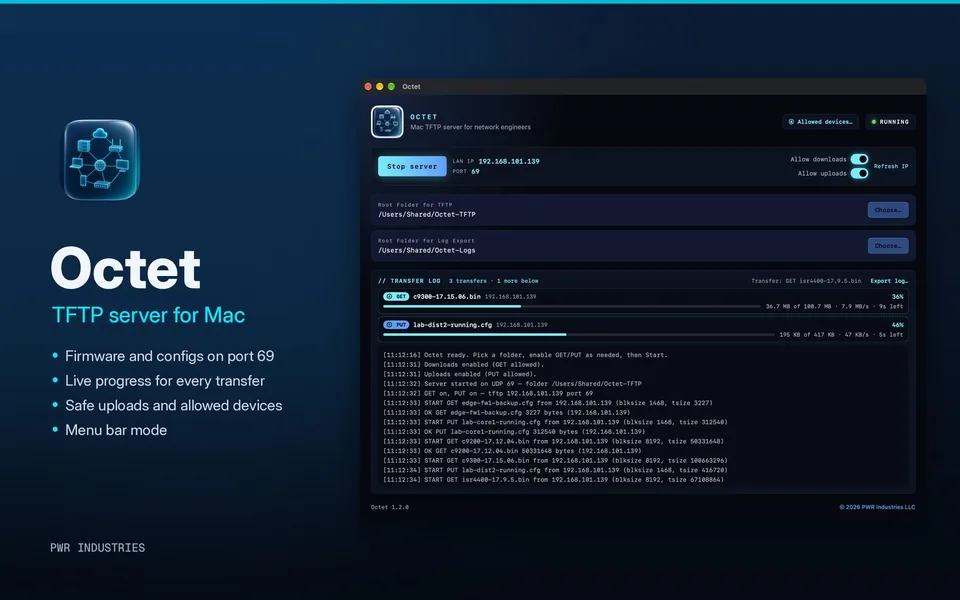
Task: Click the 'OK PUT lab-core1-running.cfg' log line
Action: tap(514, 432)
